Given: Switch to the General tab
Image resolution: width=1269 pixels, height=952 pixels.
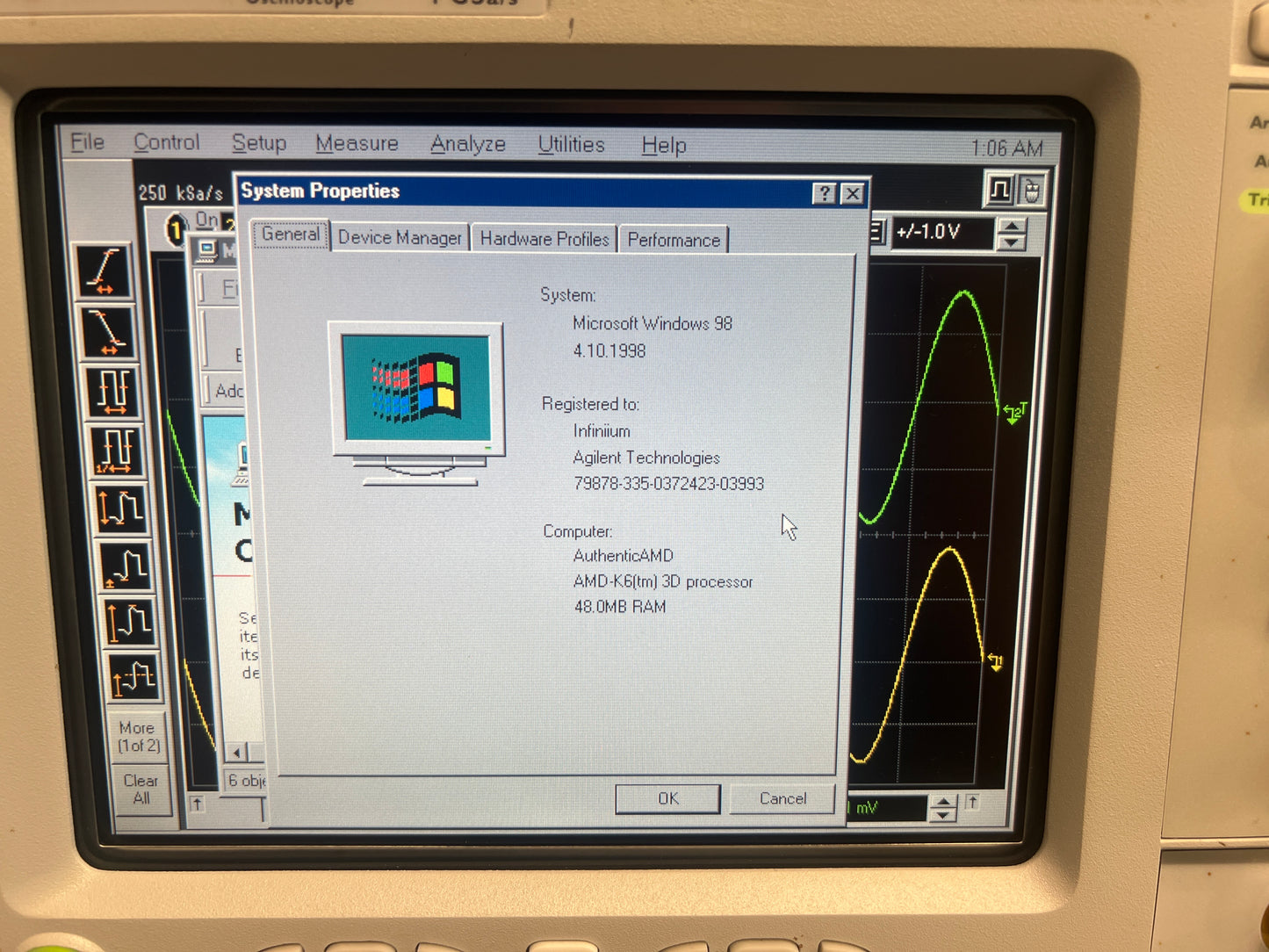Looking at the screenshot, I should pos(291,234).
